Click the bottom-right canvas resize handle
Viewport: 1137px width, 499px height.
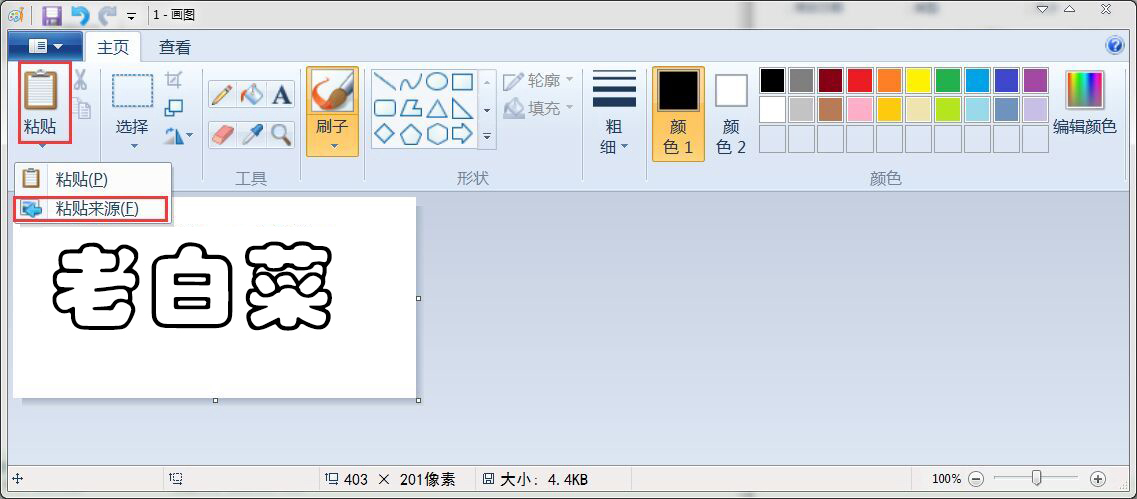419,400
